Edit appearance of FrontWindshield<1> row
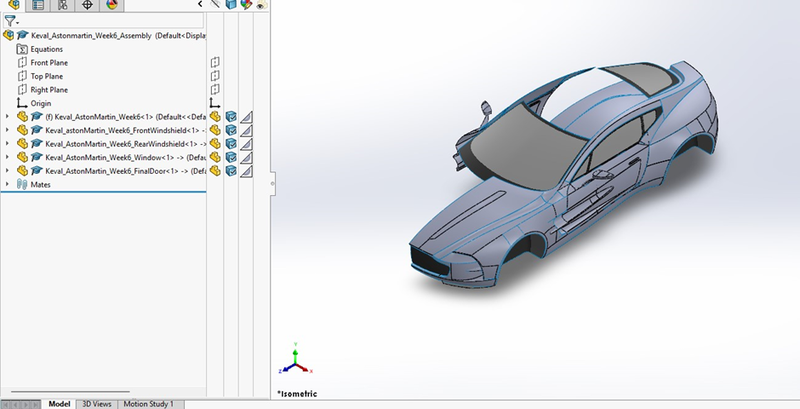Screen dimensions: 800x409 [x=246, y=131]
